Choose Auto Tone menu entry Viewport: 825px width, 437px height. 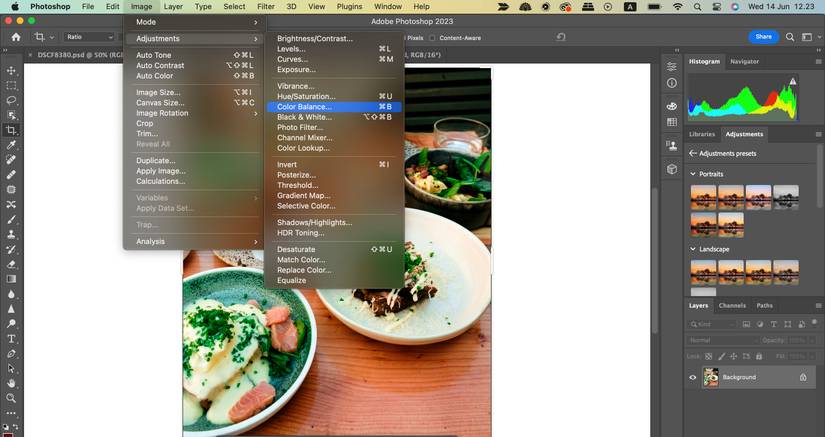(195, 55)
